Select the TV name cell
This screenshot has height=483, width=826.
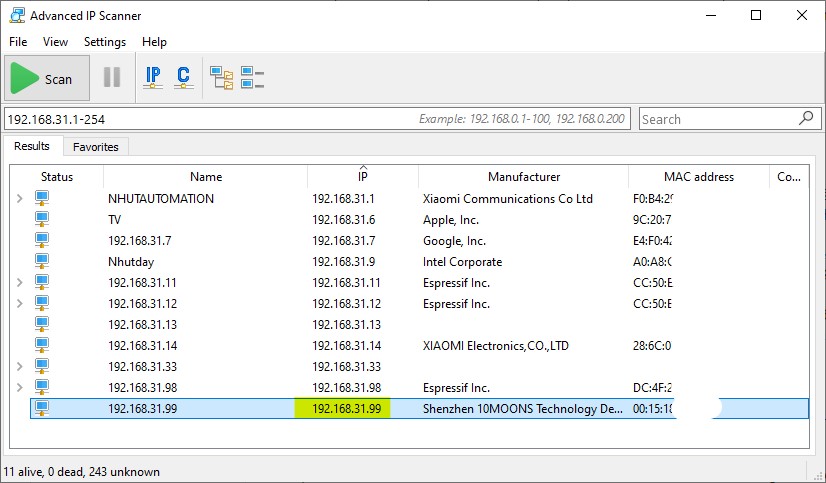[x=114, y=220]
